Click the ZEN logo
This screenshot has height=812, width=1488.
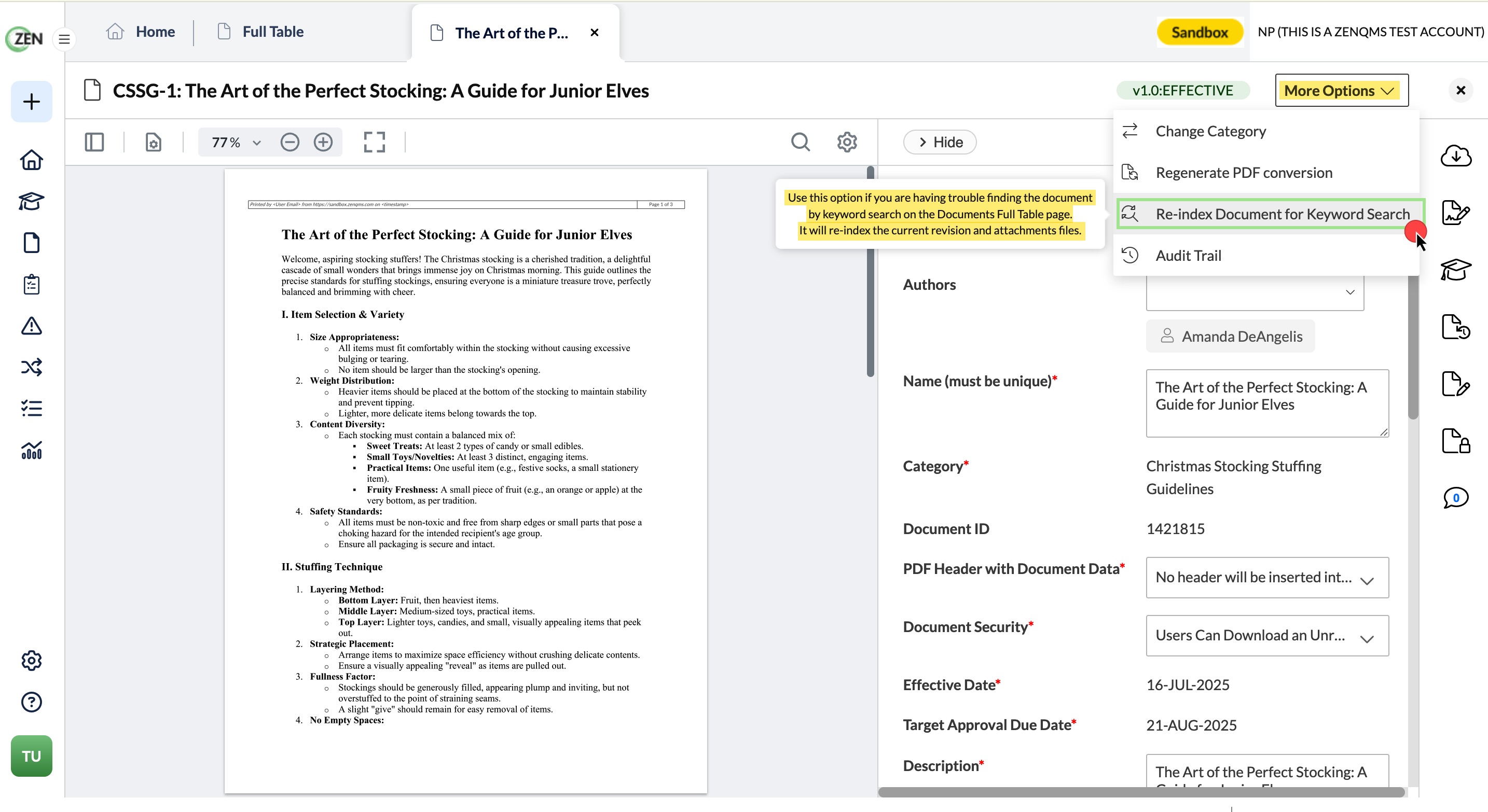coord(24,39)
